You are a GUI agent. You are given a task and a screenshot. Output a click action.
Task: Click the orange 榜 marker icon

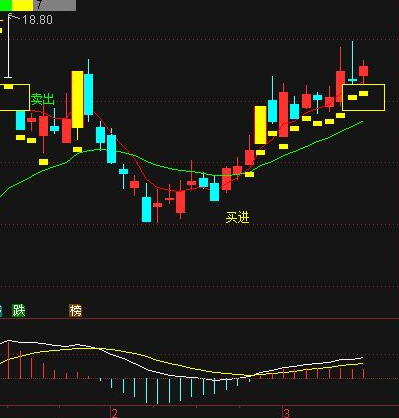coord(76,311)
